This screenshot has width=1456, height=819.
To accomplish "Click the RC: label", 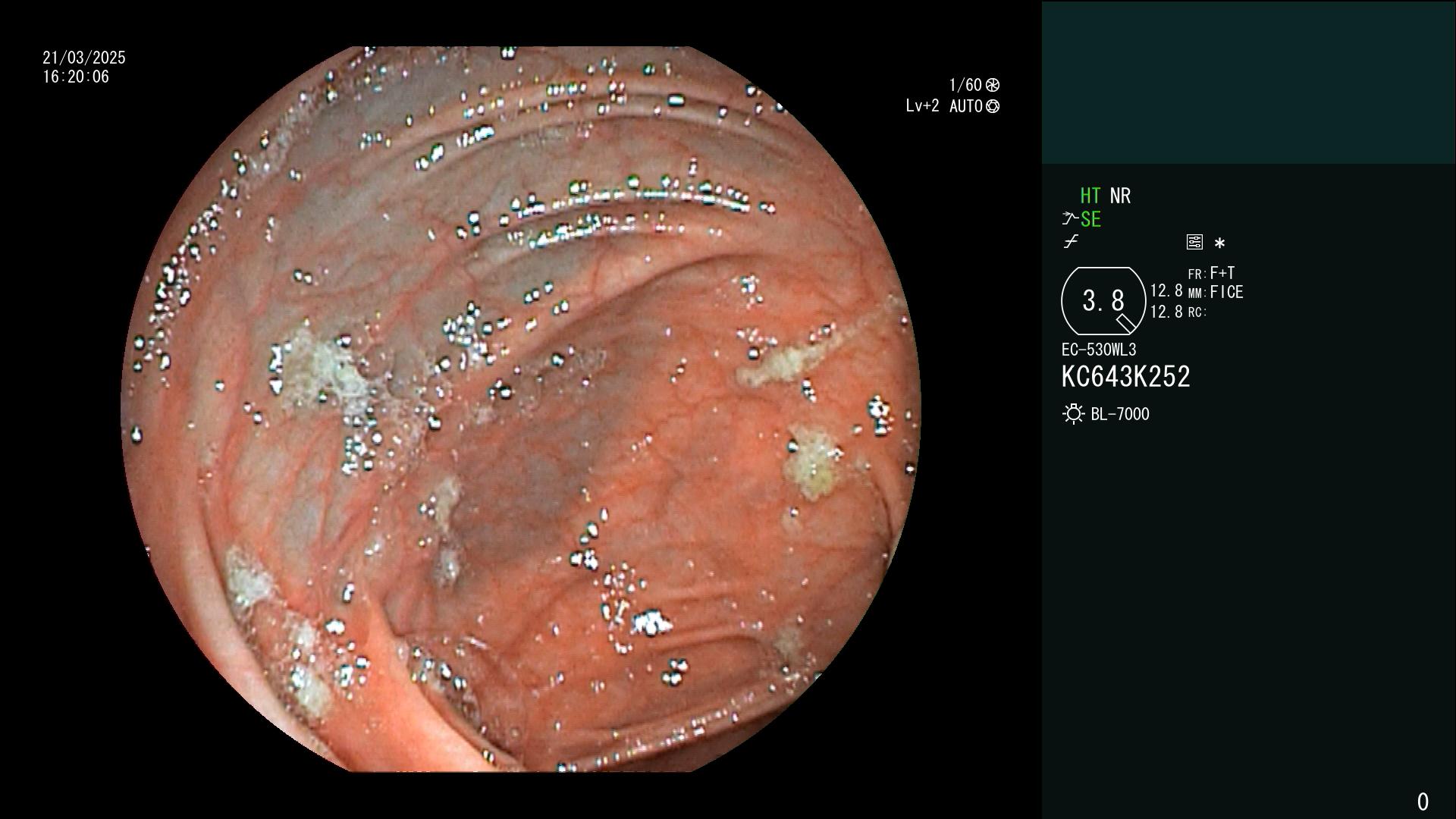I will click(x=1197, y=312).
